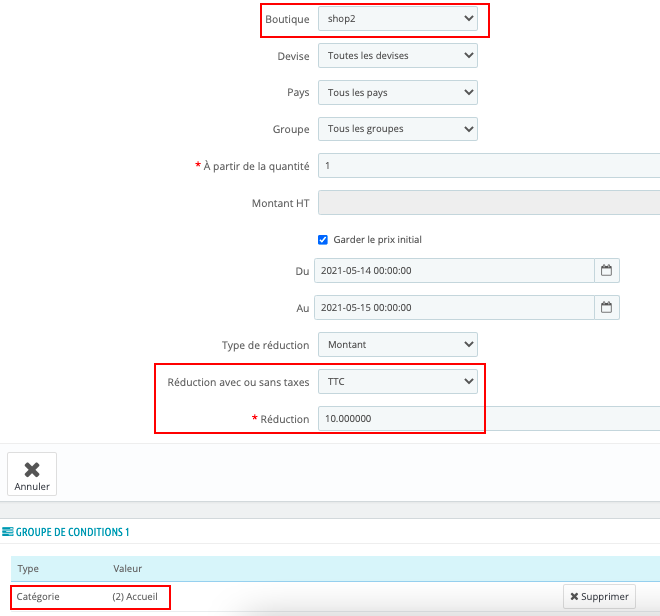Select the '(2) Accueil' value text
This screenshot has width=660, height=616.
coord(135,597)
